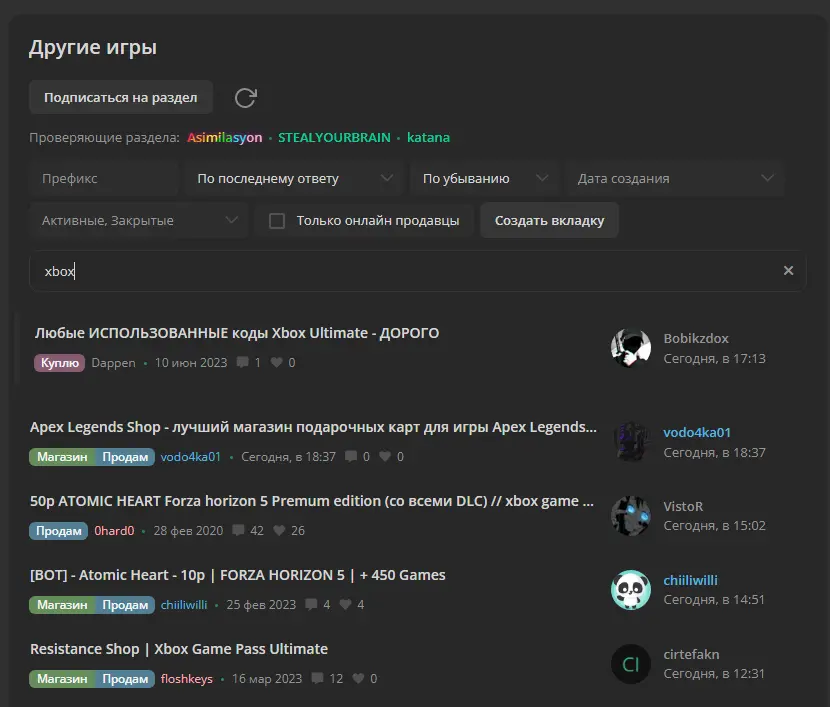
Task: Open chiiliwilli panda avatar
Action: coord(630,590)
